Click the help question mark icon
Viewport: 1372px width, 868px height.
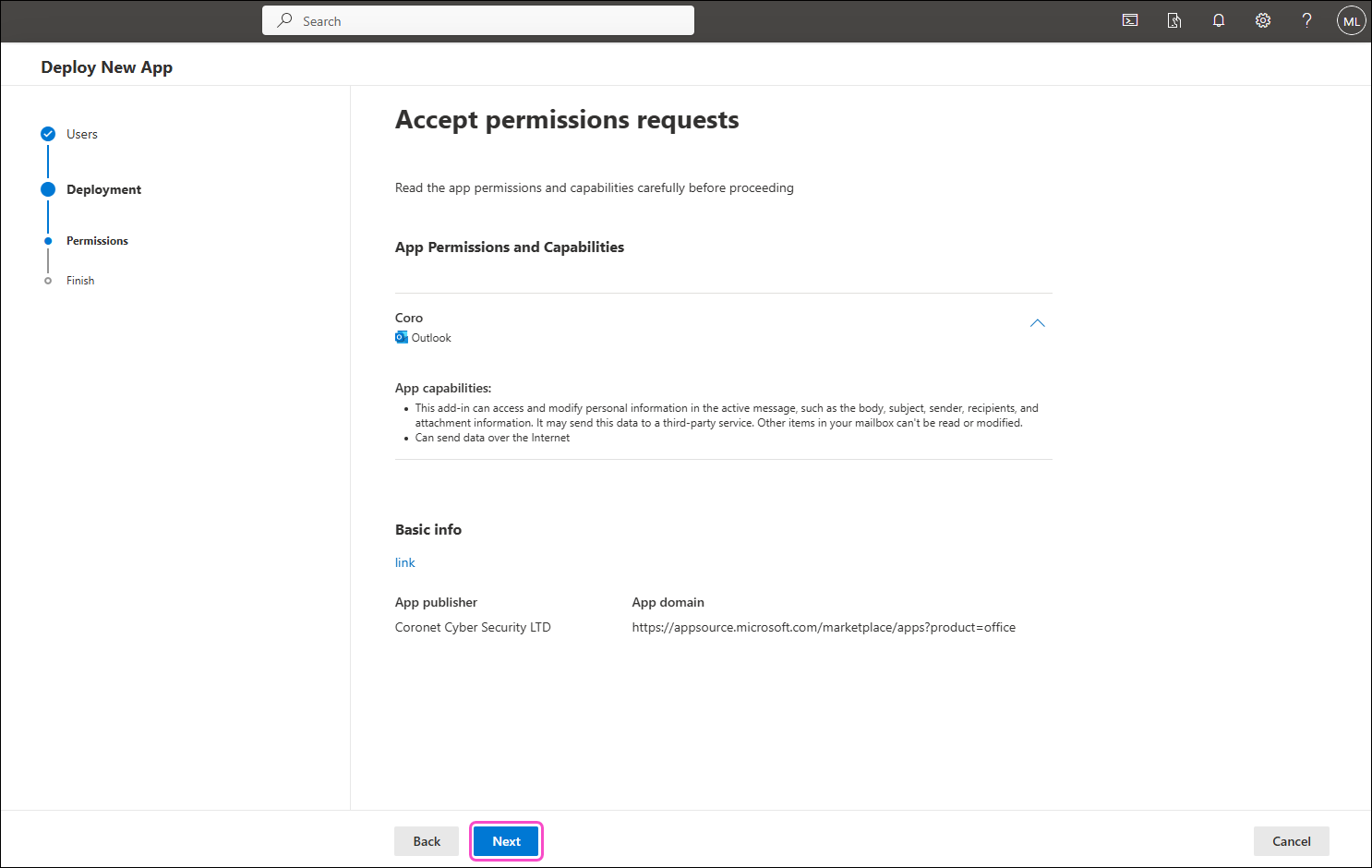(x=1306, y=20)
